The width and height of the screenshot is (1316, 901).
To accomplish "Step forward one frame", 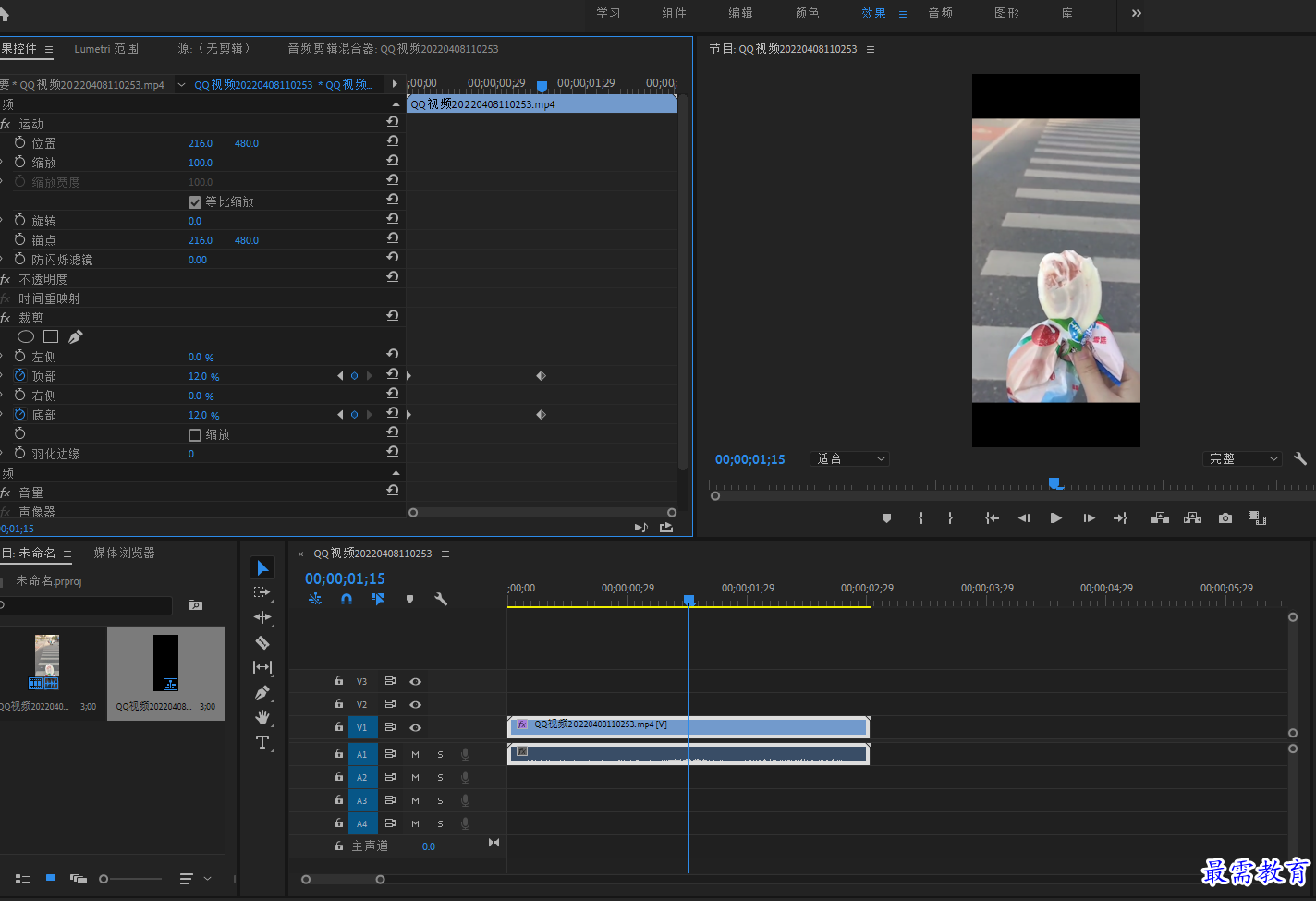I will click(1090, 518).
